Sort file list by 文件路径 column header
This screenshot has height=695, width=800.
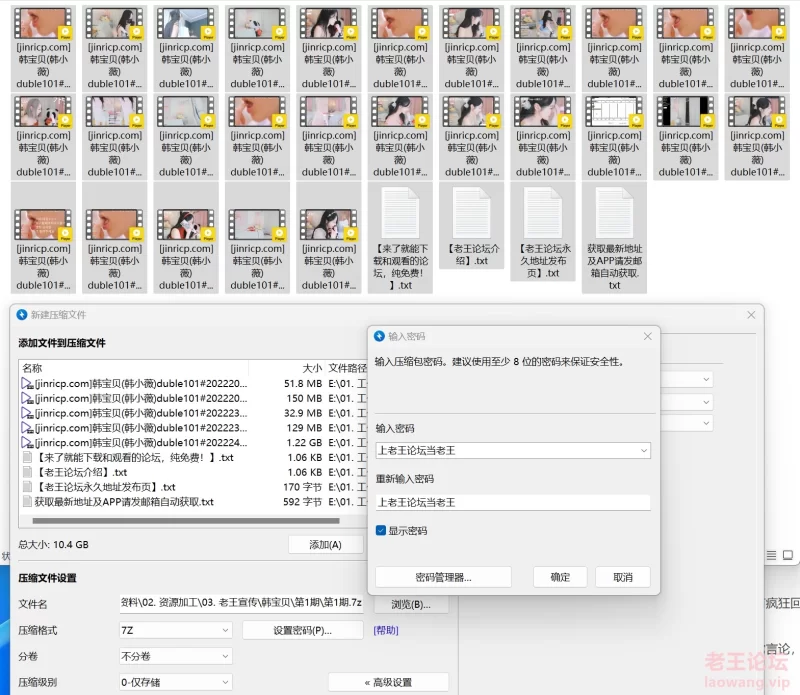pyautogui.click(x=347, y=368)
